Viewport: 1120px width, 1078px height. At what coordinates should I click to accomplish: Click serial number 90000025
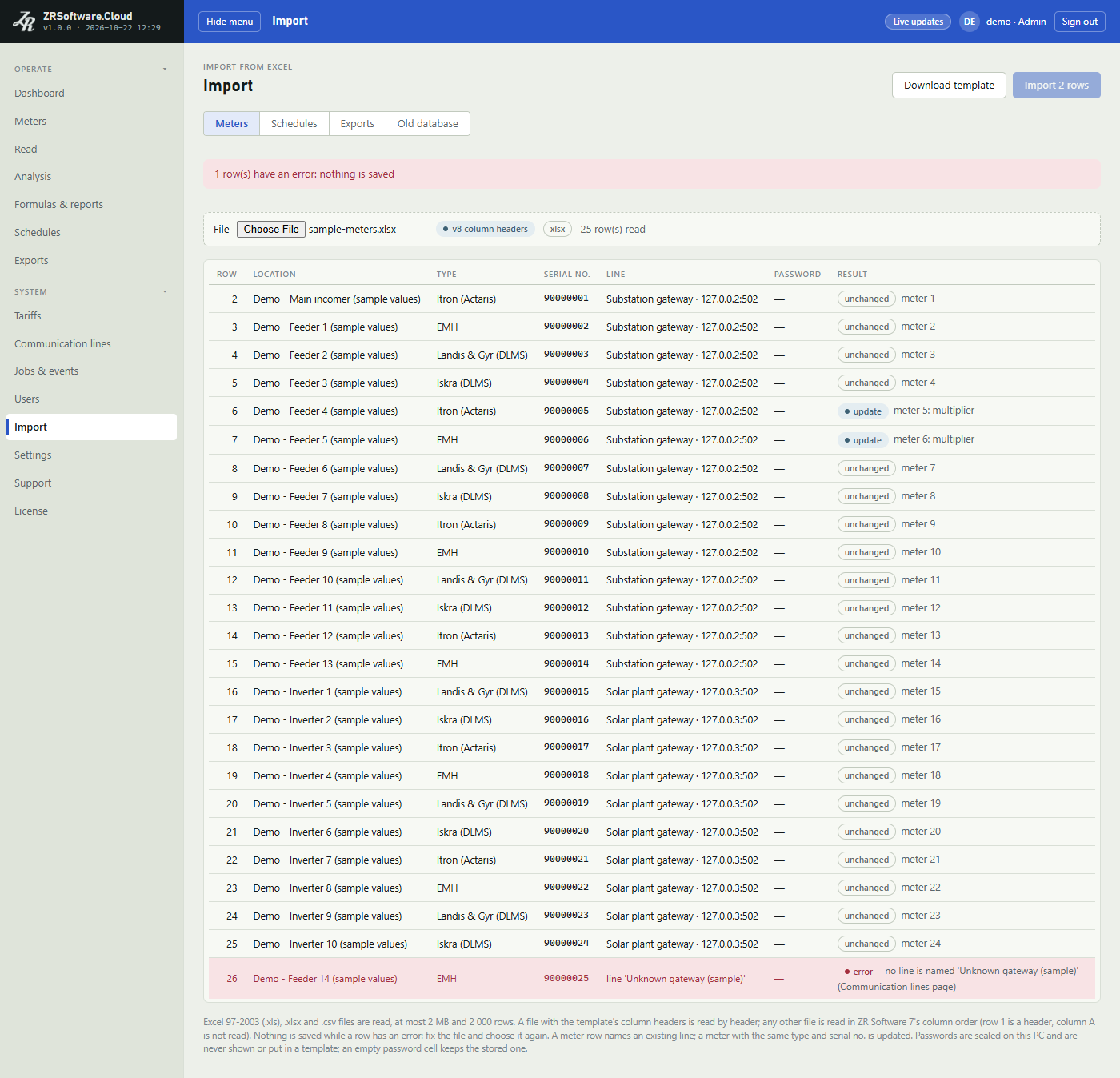tap(566, 979)
